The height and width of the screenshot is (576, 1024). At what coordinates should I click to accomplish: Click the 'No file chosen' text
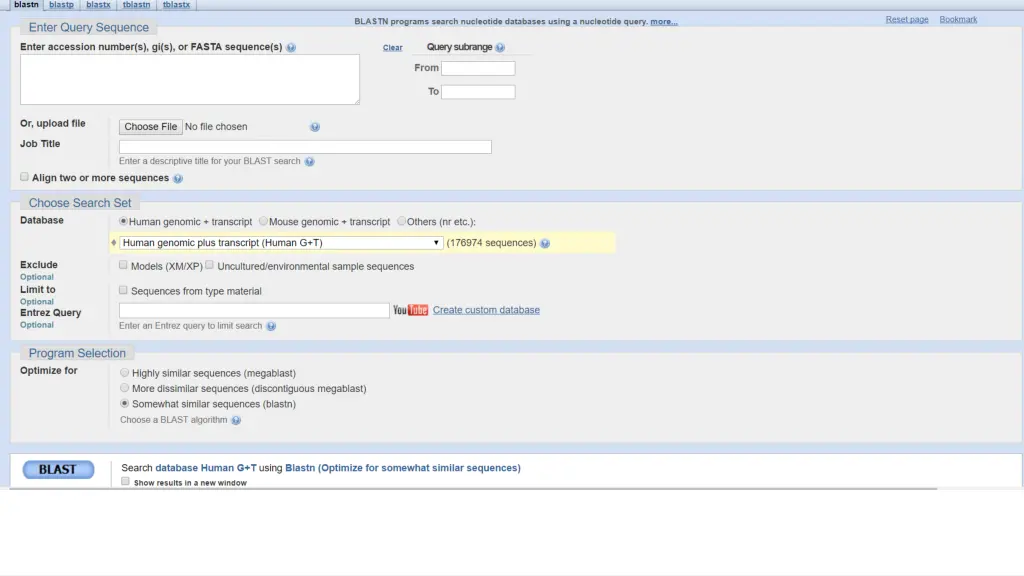[216, 127]
